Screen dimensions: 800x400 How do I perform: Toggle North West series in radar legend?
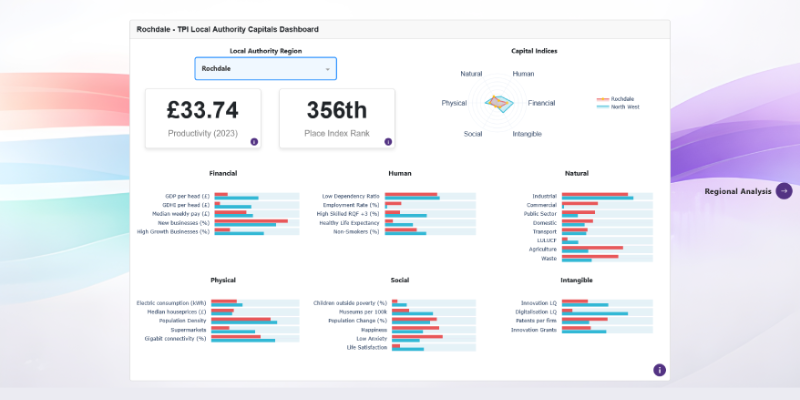[618, 107]
